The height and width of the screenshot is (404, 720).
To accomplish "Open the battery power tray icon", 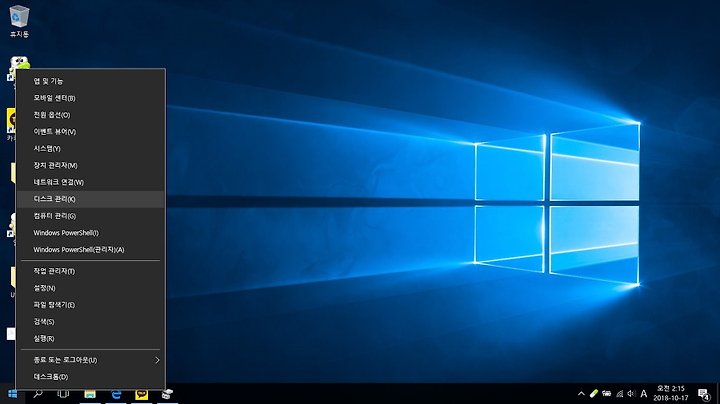I will click(607, 394).
